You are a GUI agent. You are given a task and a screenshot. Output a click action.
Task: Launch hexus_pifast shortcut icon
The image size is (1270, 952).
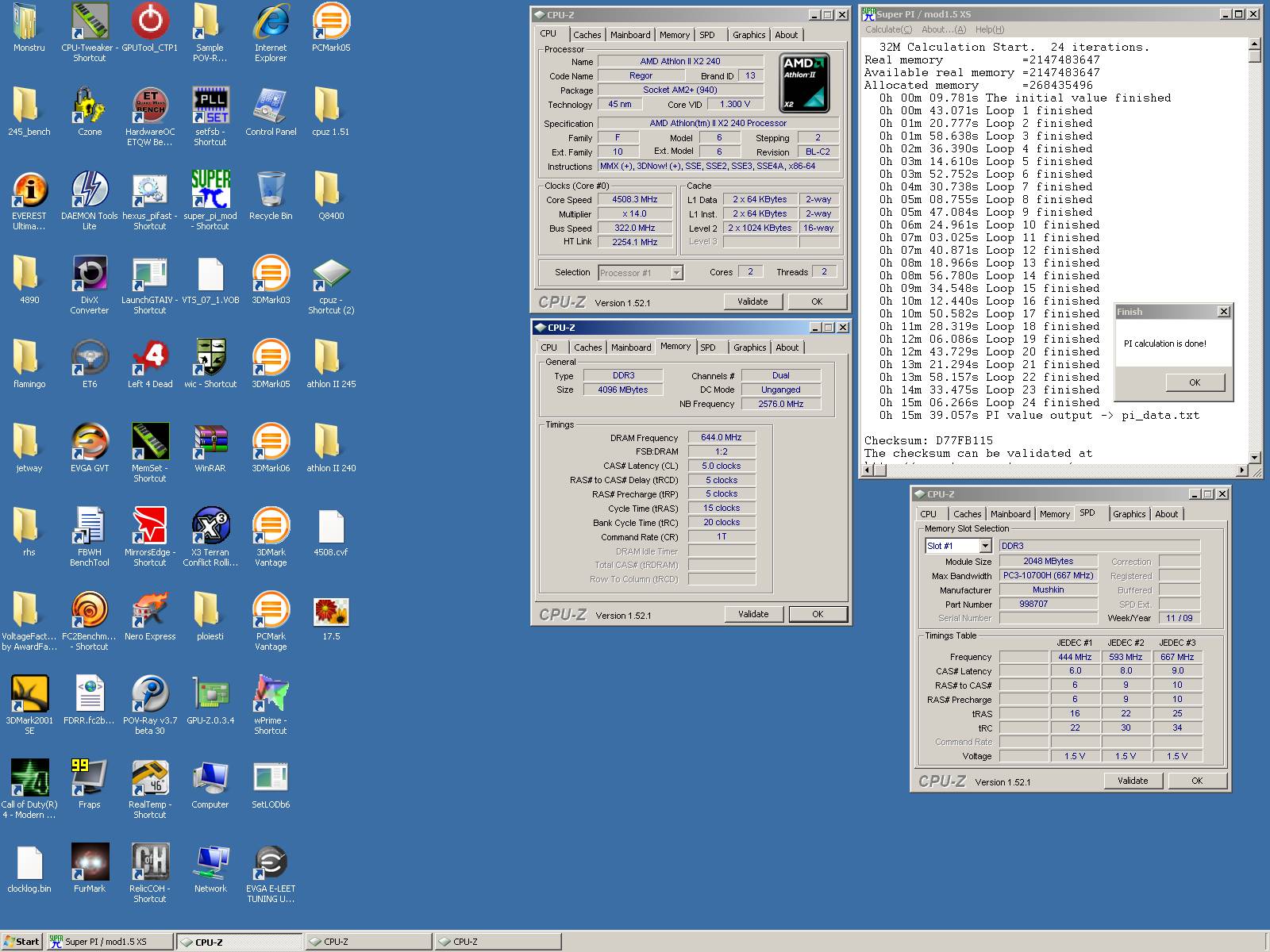pyautogui.click(x=150, y=190)
